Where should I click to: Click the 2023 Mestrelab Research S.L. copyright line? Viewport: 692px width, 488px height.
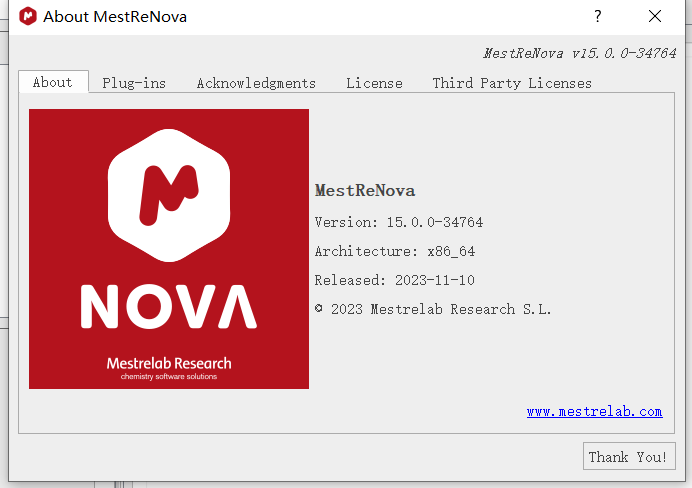click(x=433, y=309)
